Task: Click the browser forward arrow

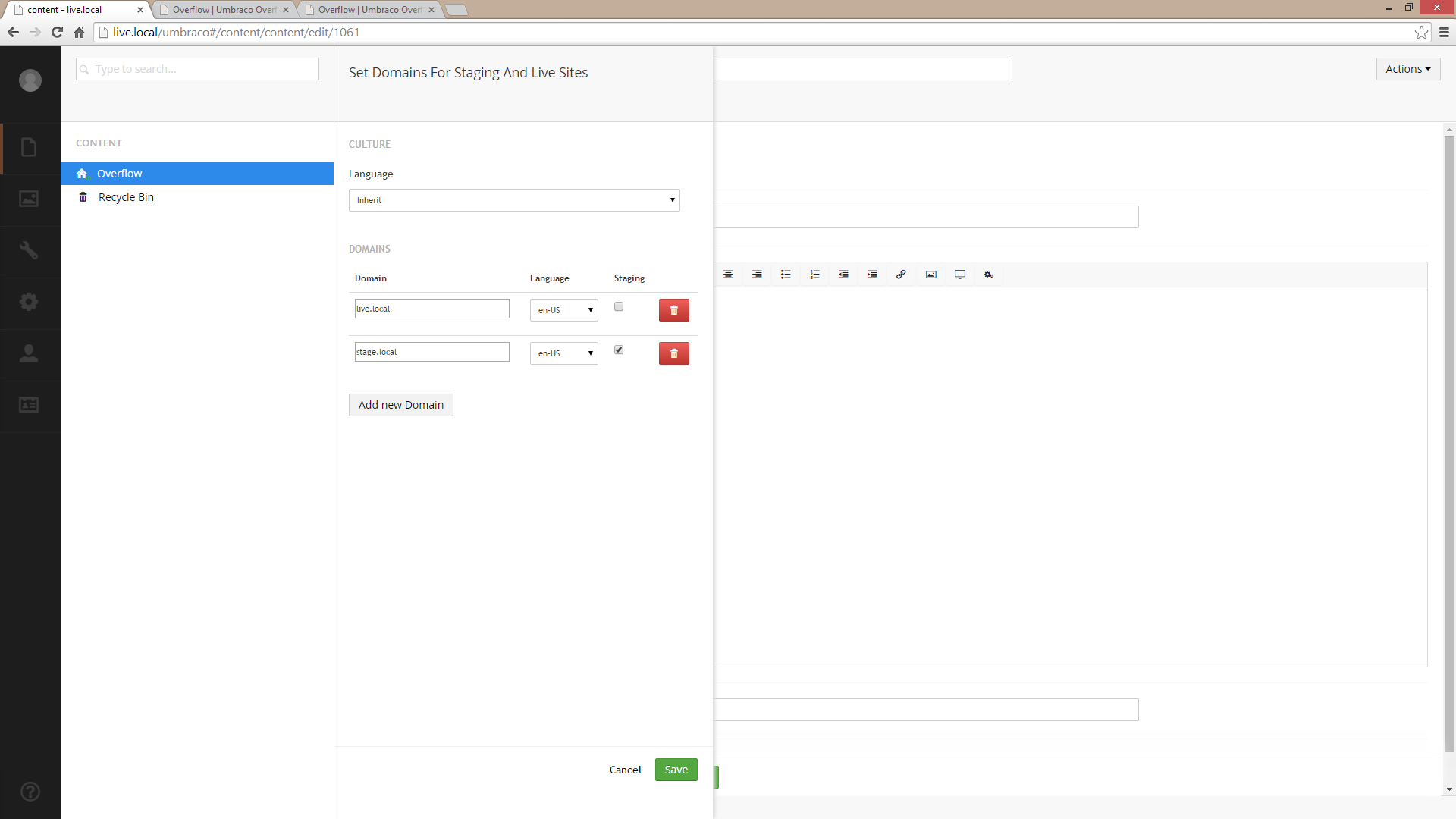Action: click(35, 32)
